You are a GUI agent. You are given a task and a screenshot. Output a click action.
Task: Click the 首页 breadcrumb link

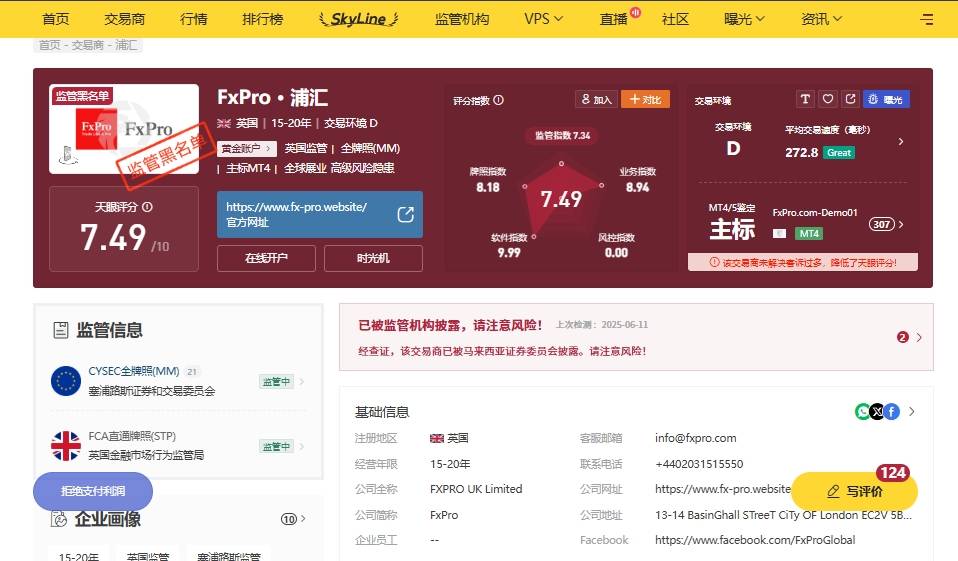(49, 45)
